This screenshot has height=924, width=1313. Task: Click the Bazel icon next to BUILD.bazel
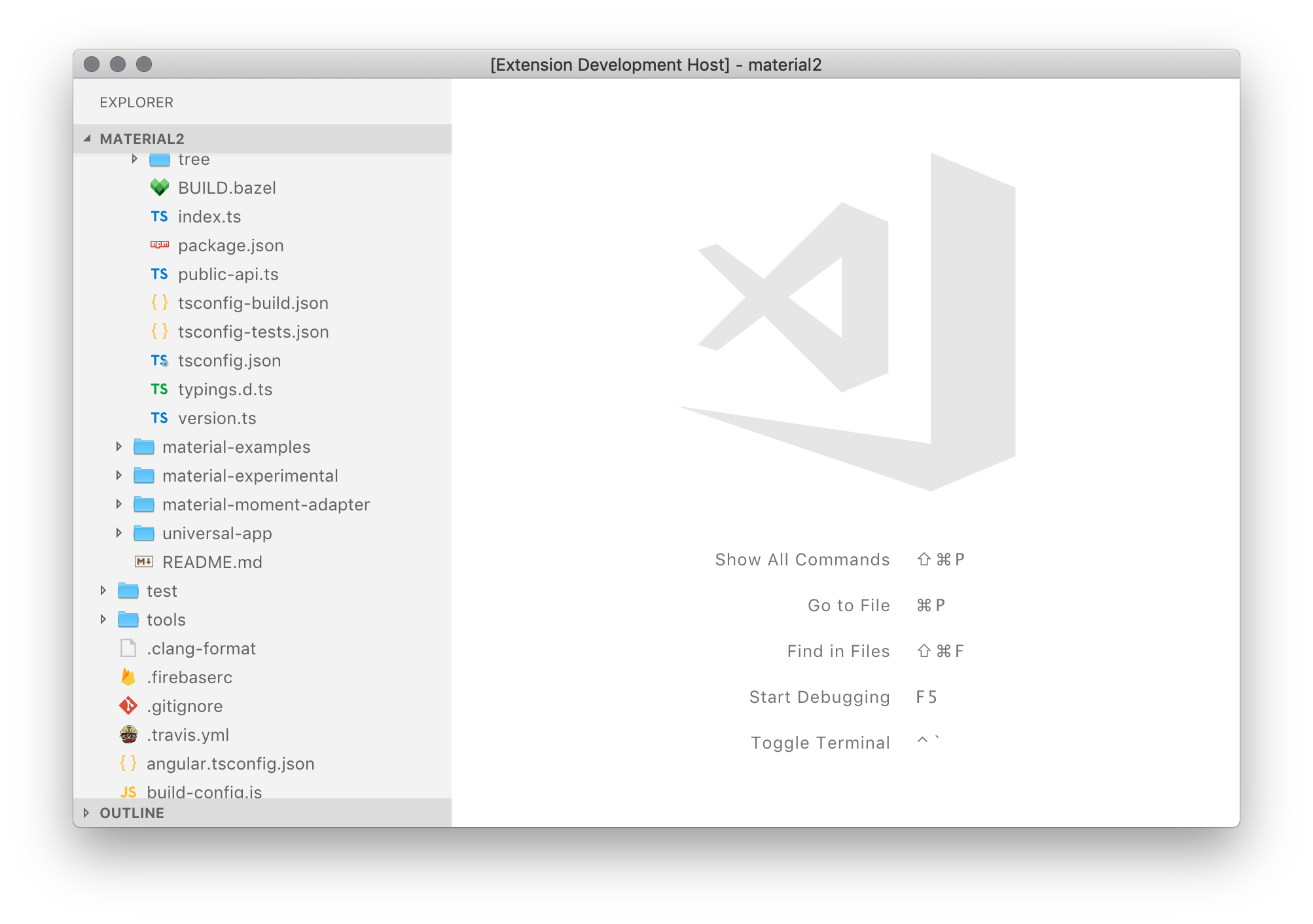click(x=159, y=187)
